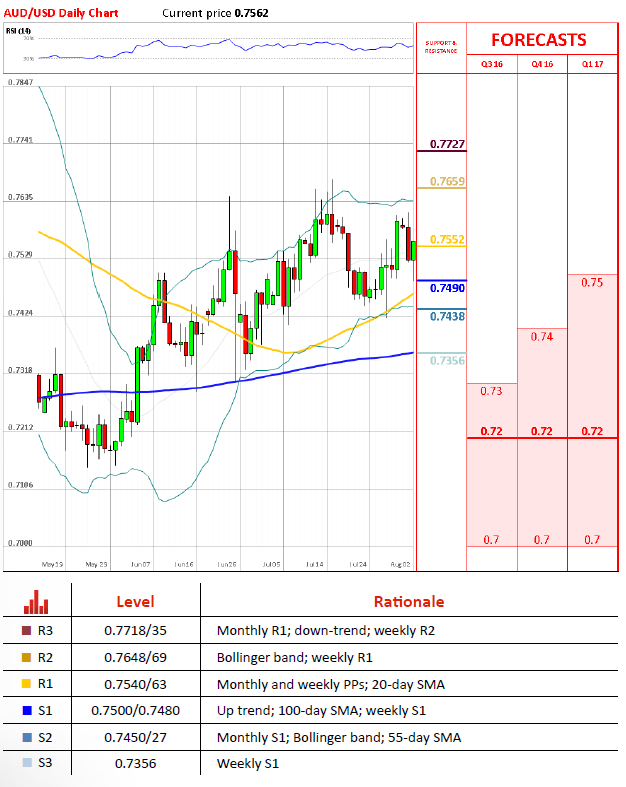Click the R3 level value 0.7718/35
Image resolution: width=626 pixels, height=787 pixels.
click(136, 630)
